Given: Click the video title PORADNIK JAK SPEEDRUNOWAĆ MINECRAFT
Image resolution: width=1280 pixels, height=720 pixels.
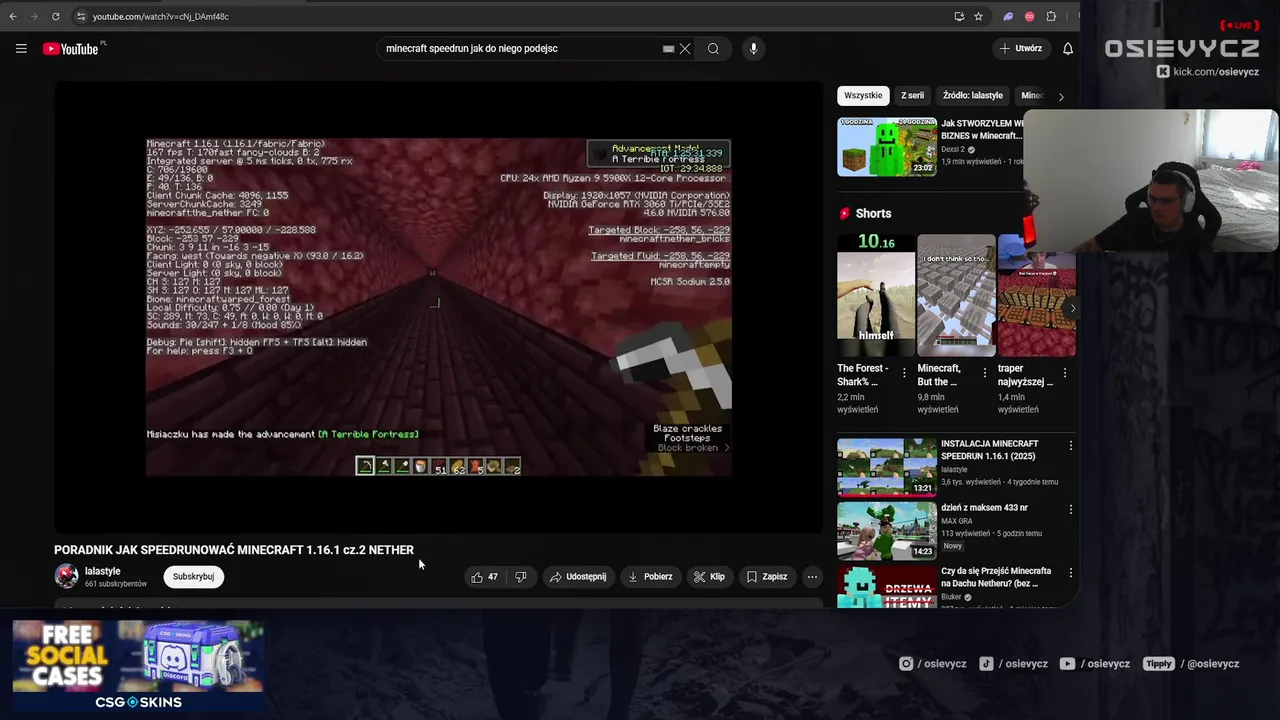Looking at the screenshot, I should point(234,550).
